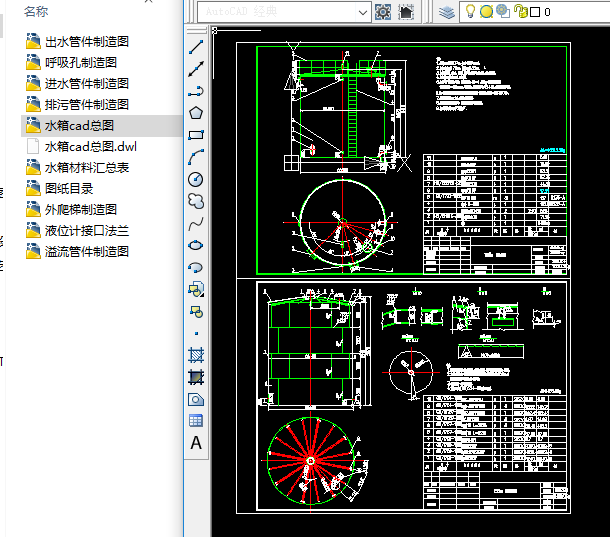
Task: Toggle layer 0 lock icon
Action: pos(521,11)
